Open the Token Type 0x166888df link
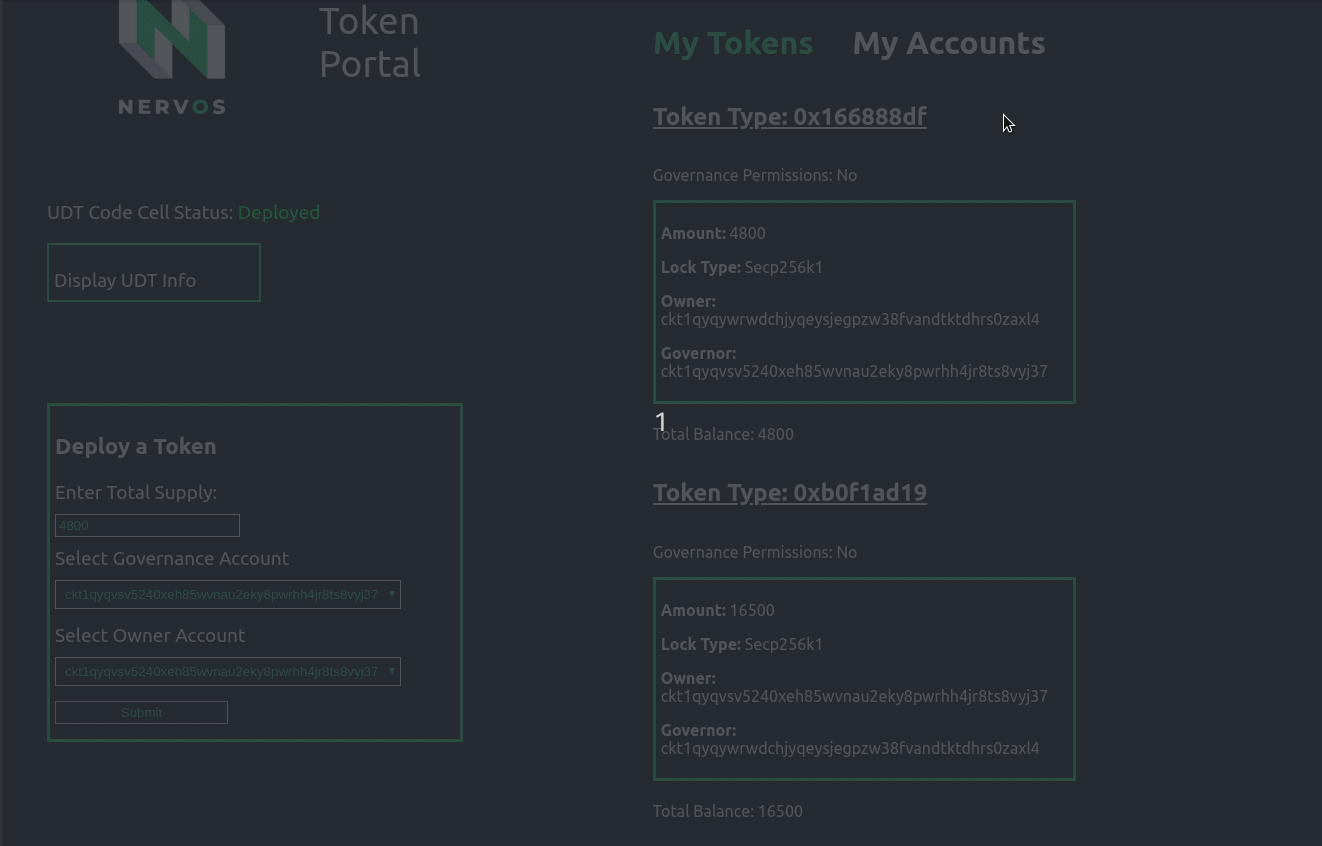 [790, 116]
